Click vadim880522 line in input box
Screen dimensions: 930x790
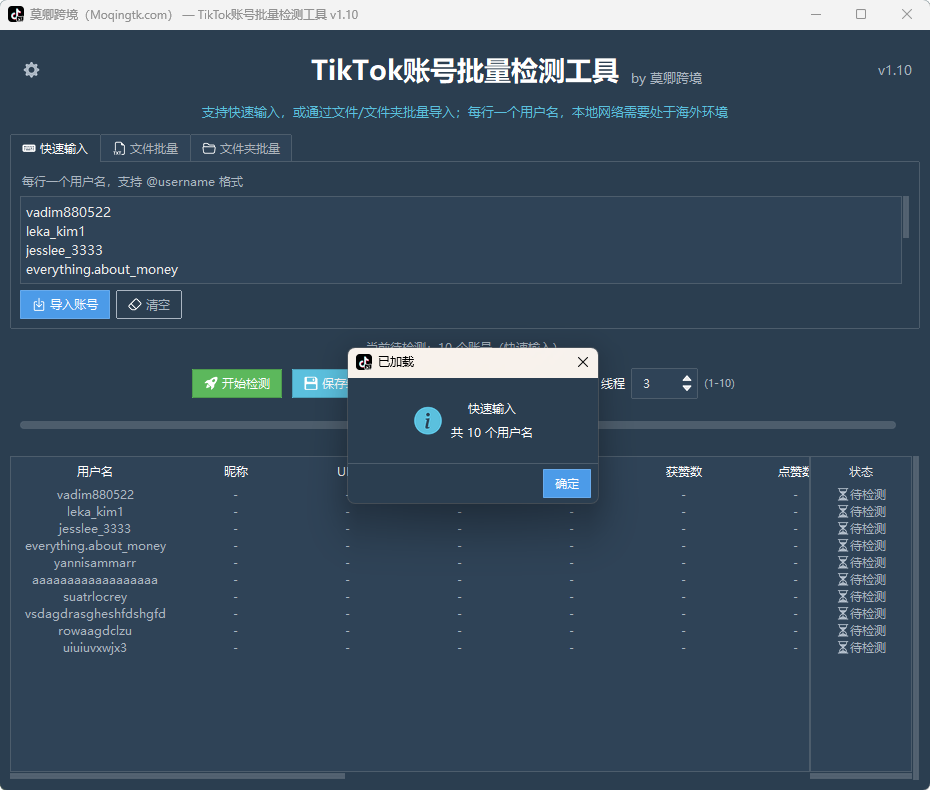68,212
